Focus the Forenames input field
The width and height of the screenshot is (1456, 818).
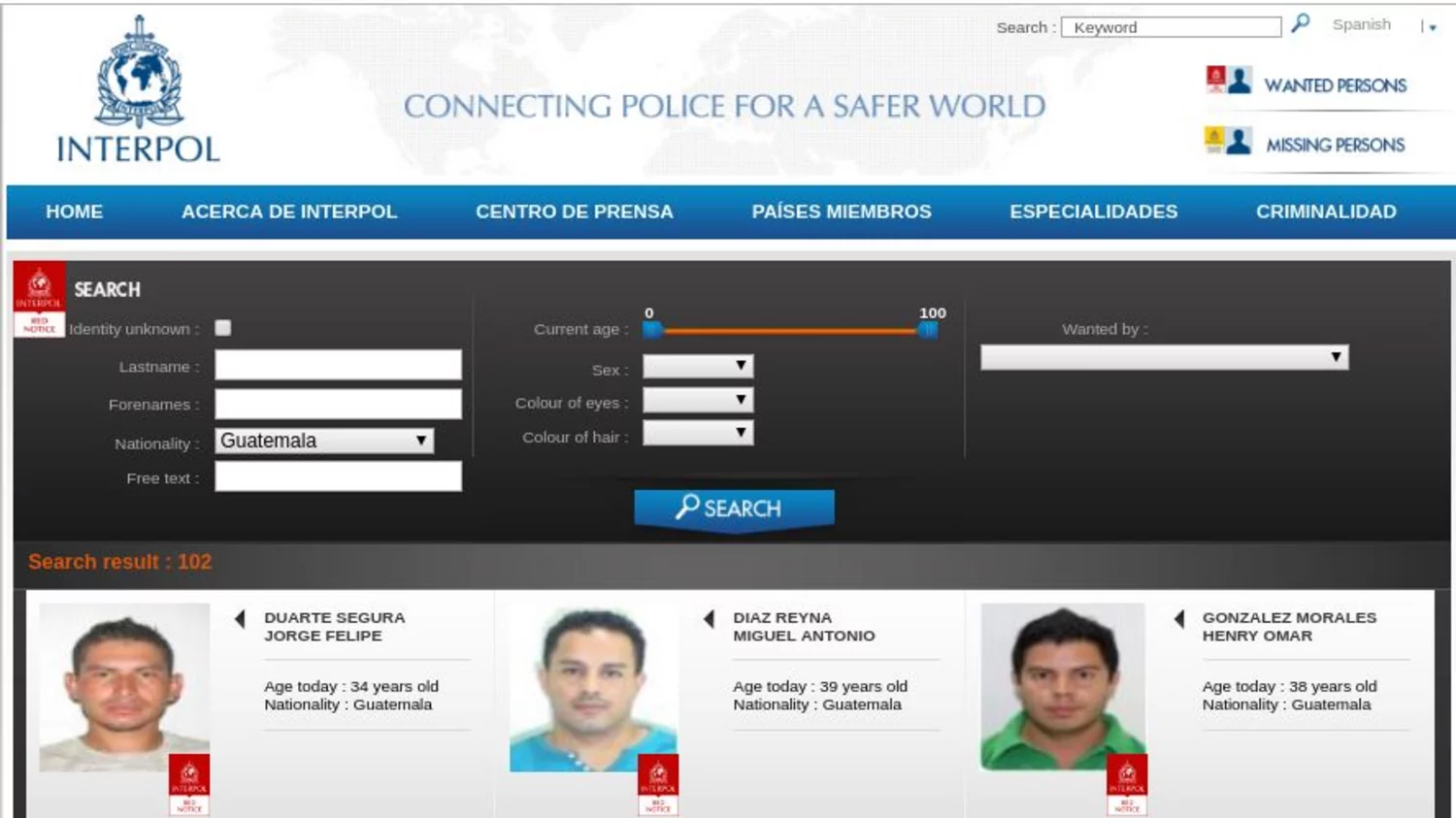point(338,404)
